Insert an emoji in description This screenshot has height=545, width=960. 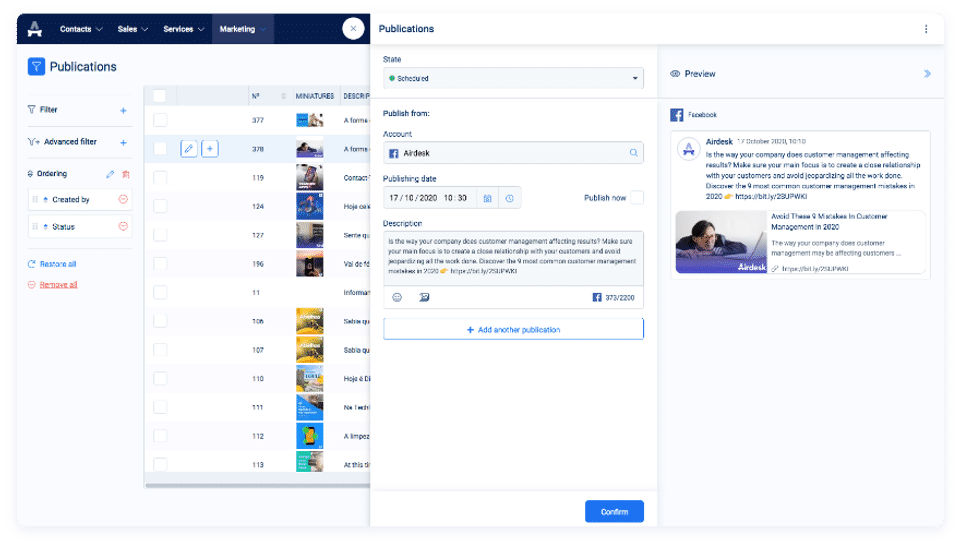pyautogui.click(x=397, y=297)
